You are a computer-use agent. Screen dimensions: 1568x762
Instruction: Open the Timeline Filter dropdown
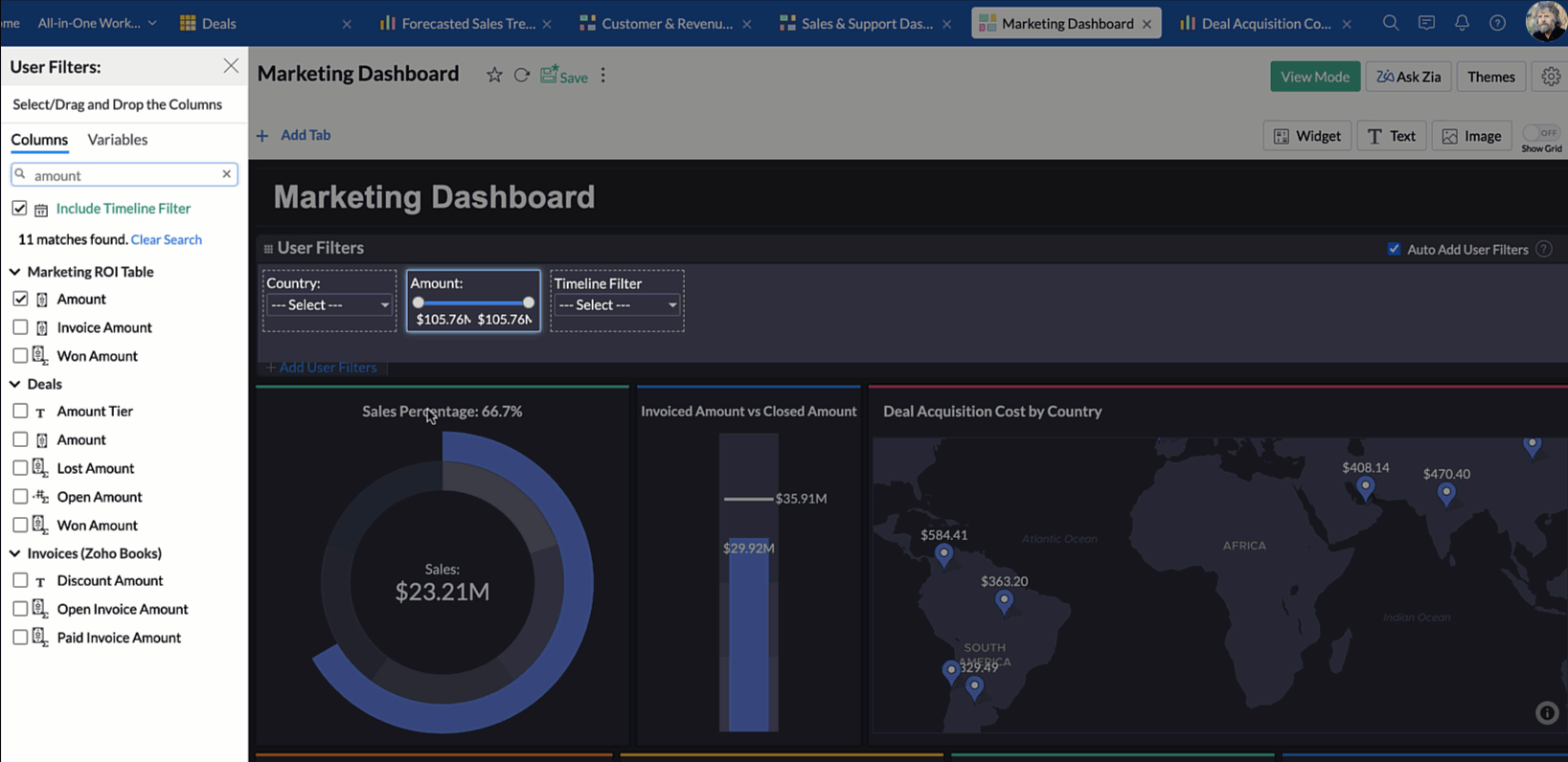pos(617,304)
